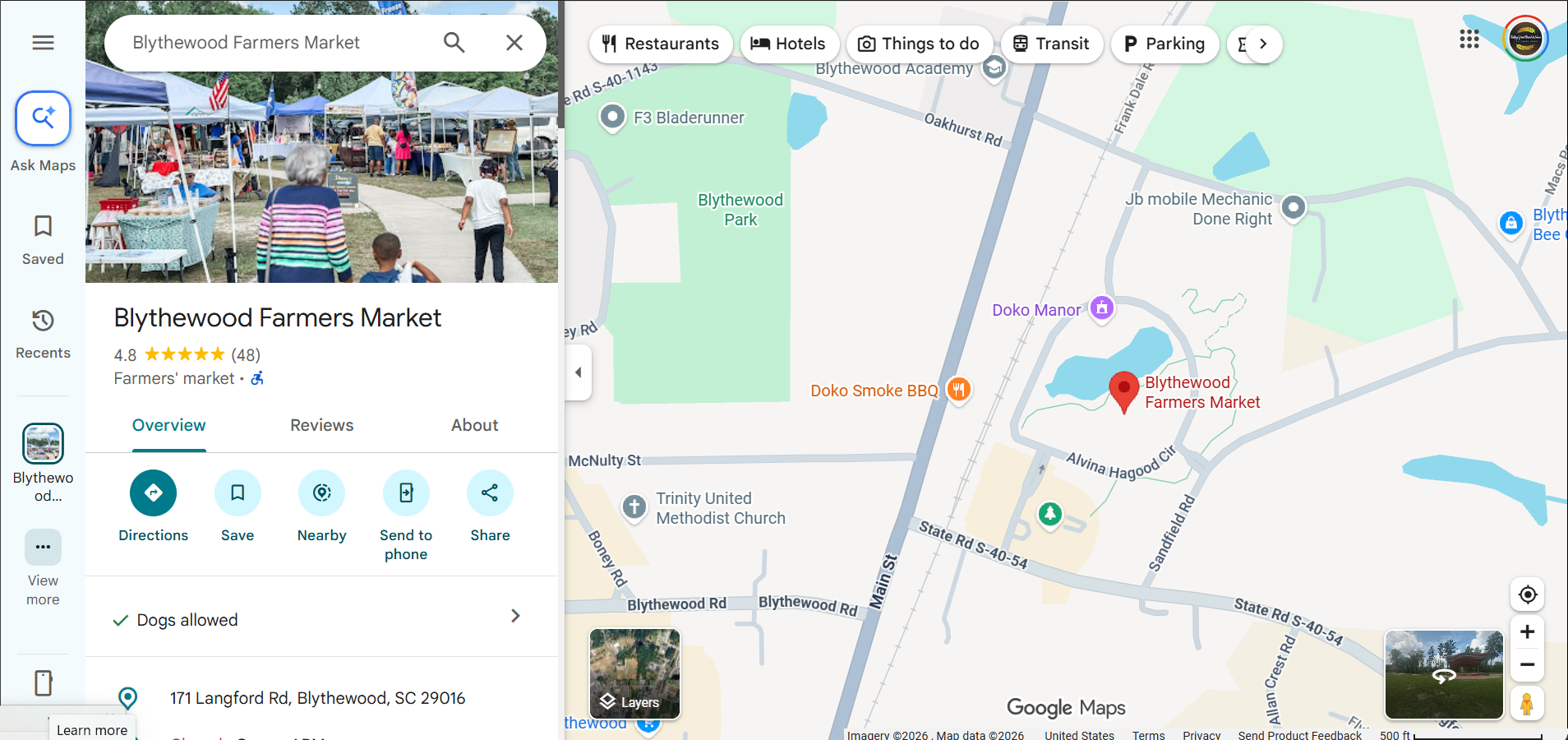Open the Street View preview thumbnail
Viewport: 1568px width, 740px height.
(x=1444, y=675)
